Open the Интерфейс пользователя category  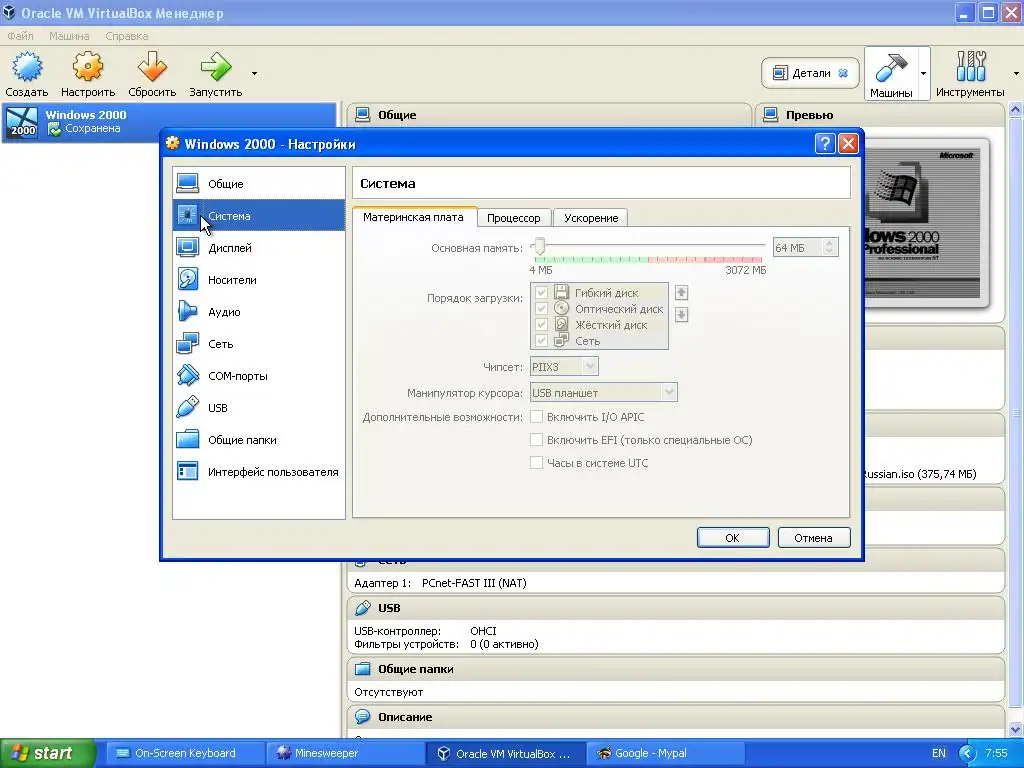259,472
